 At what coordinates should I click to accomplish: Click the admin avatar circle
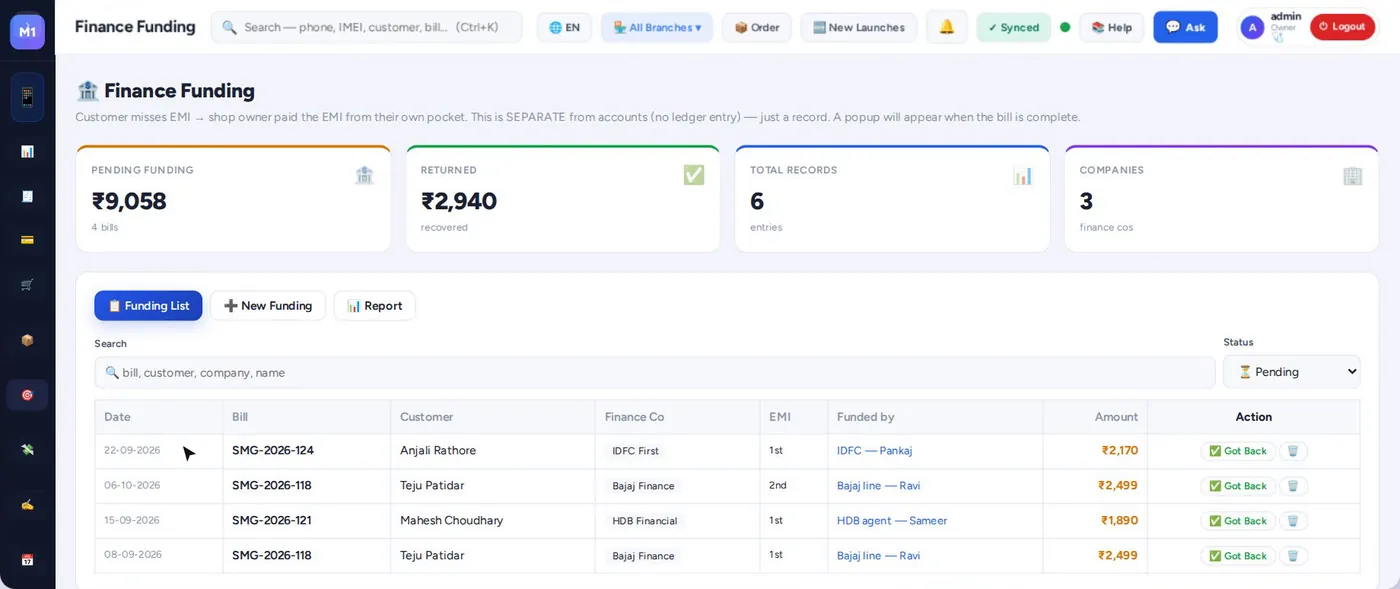pyautogui.click(x=1252, y=28)
